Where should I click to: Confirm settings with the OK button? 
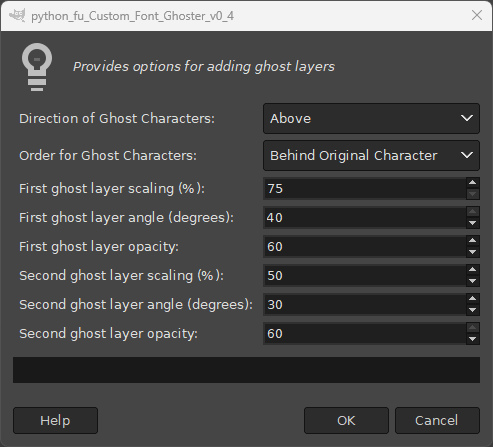tap(346, 420)
